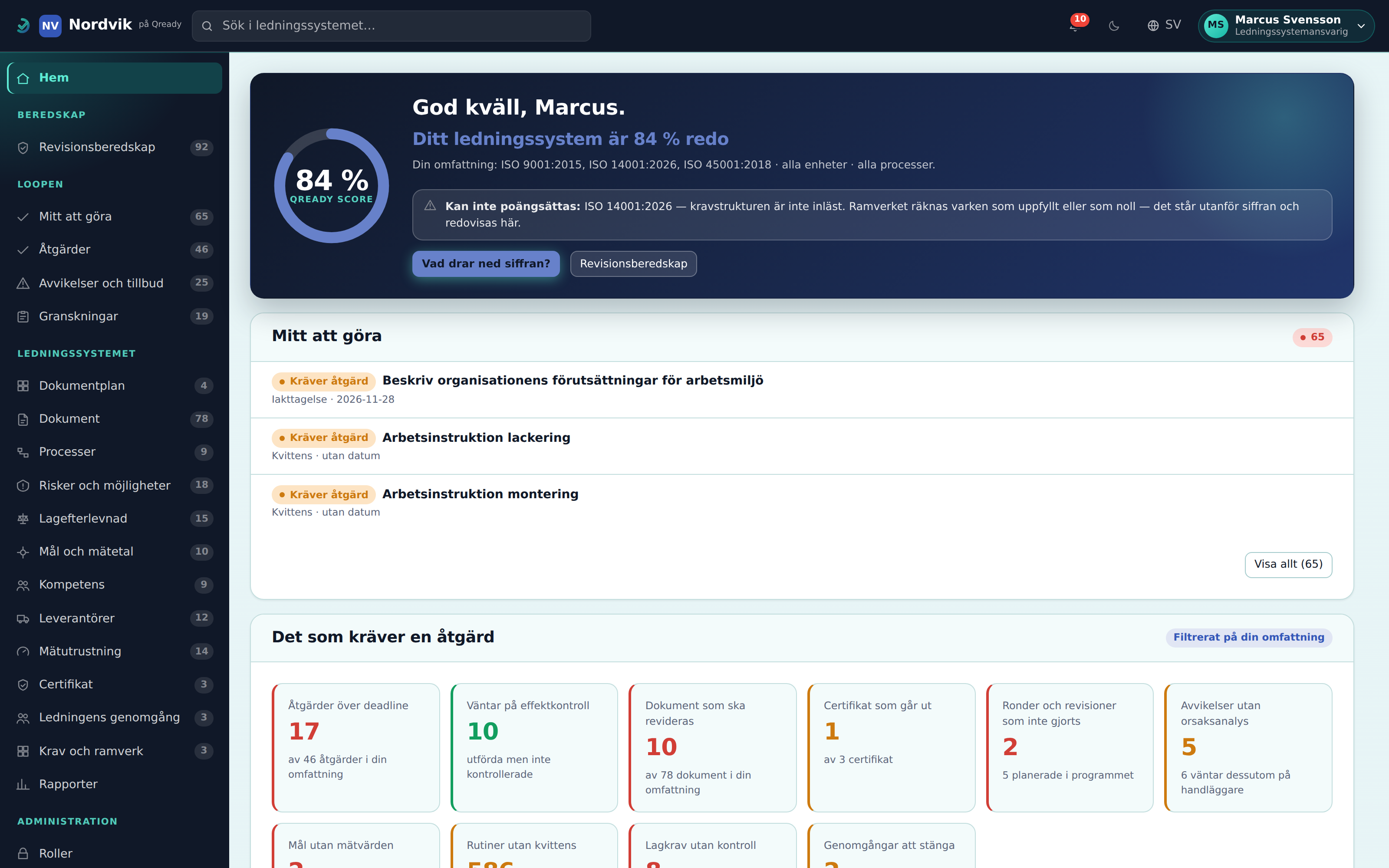Image resolution: width=1389 pixels, height=868 pixels.
Task: Click the NV Nordvik badge
Action: coord(50,26)
